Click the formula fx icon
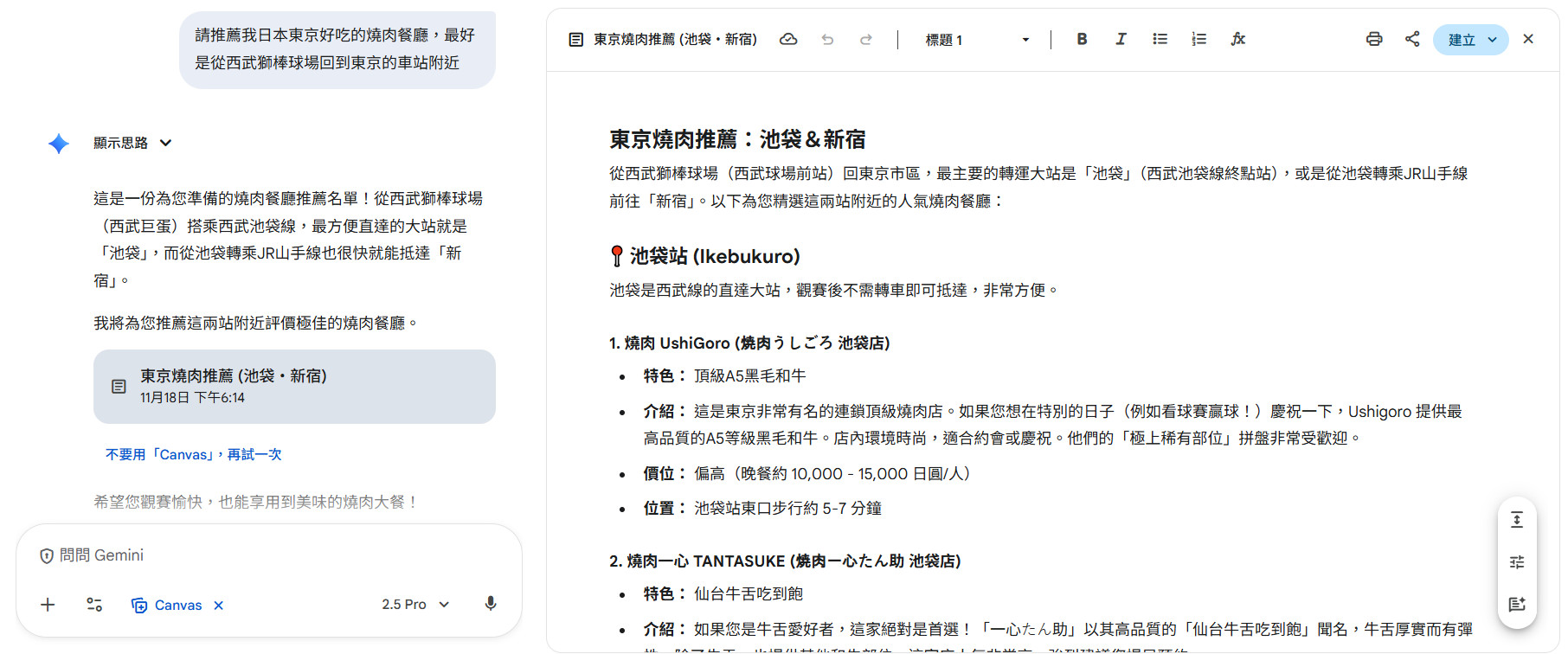The width and height of the screenshot is (1568, 654). click(1237, 39)
